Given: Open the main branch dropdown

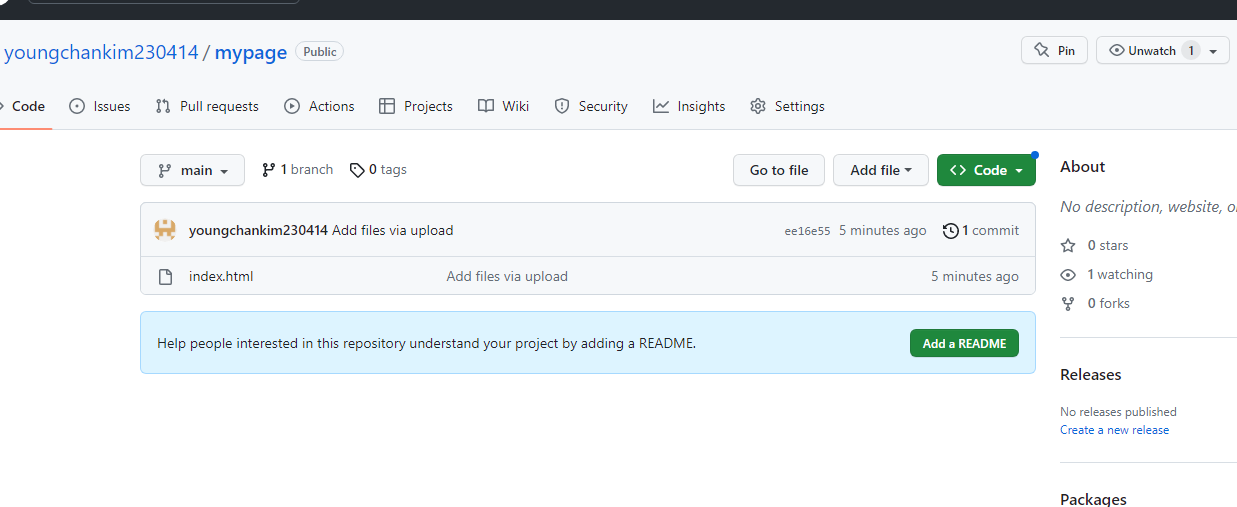Looking at the screenshot, I should pyautogui.click(x=192, y=170).
